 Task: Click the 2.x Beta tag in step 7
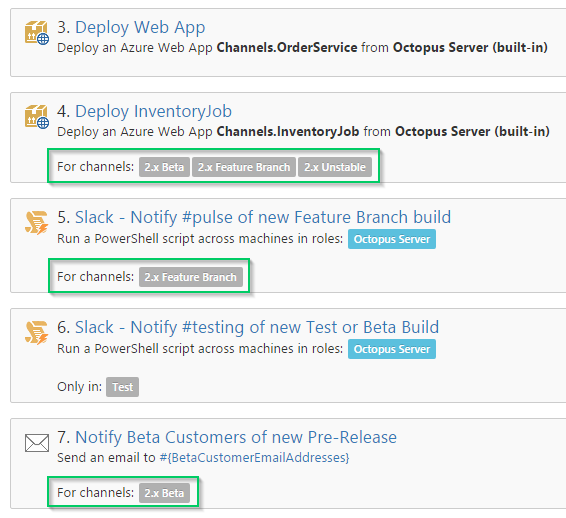pos(164,493)
